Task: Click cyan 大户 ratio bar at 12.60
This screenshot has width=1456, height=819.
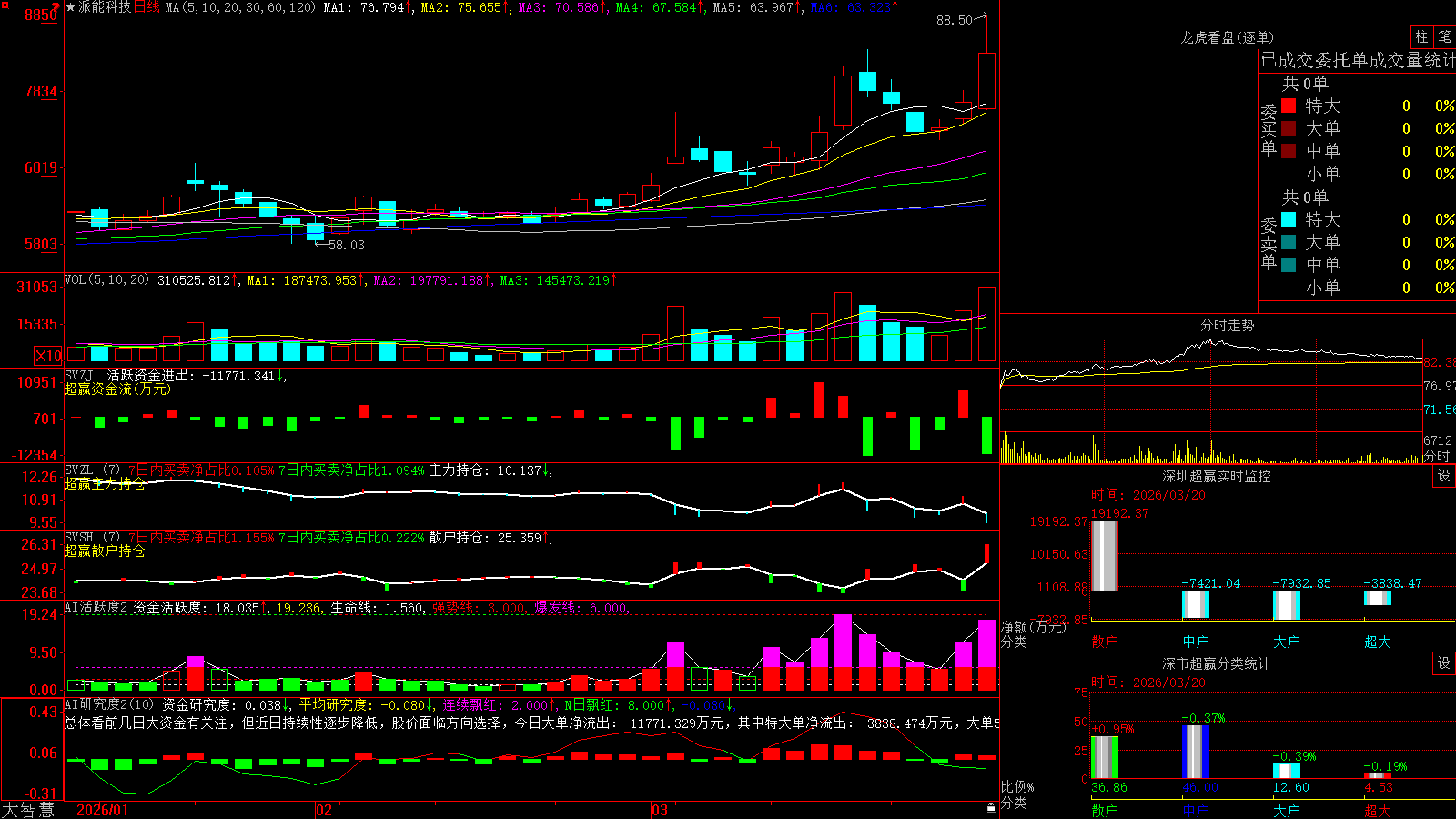Action: (1287, 771)
